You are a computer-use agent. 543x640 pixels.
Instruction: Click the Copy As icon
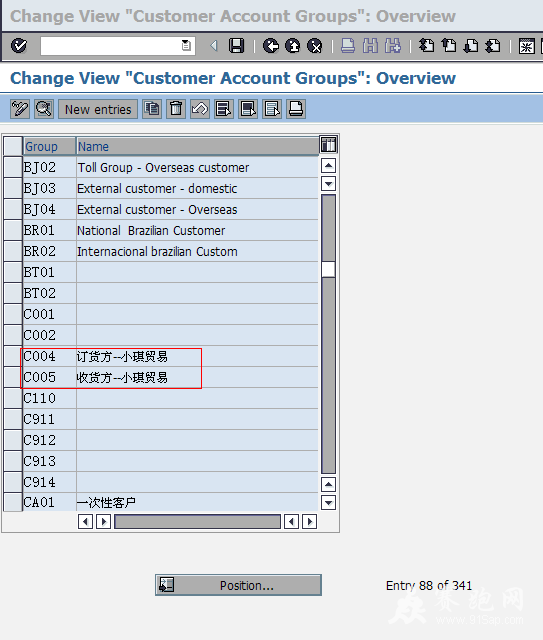[x=152, y=109]
